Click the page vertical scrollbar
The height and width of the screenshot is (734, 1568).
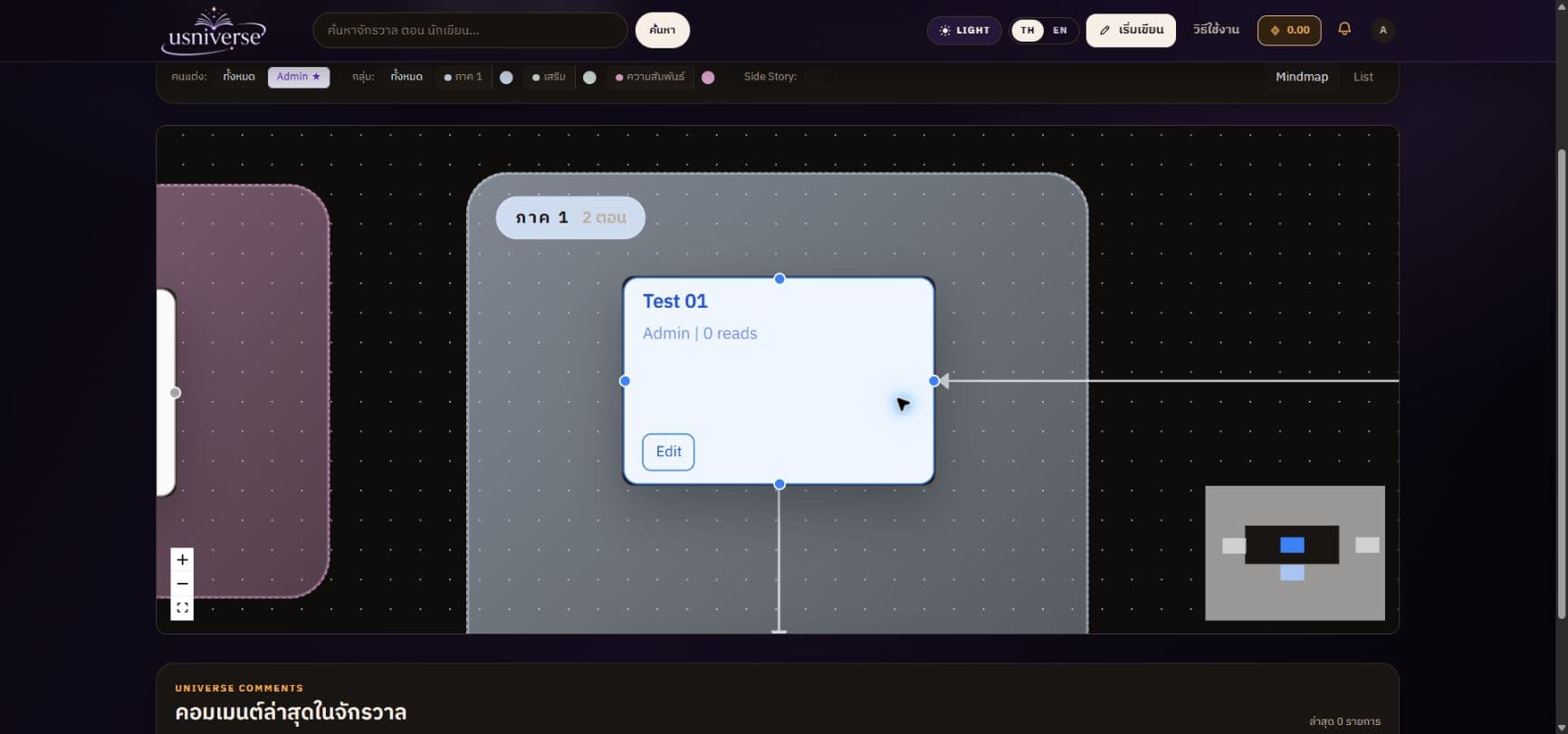coord(1561,384)
